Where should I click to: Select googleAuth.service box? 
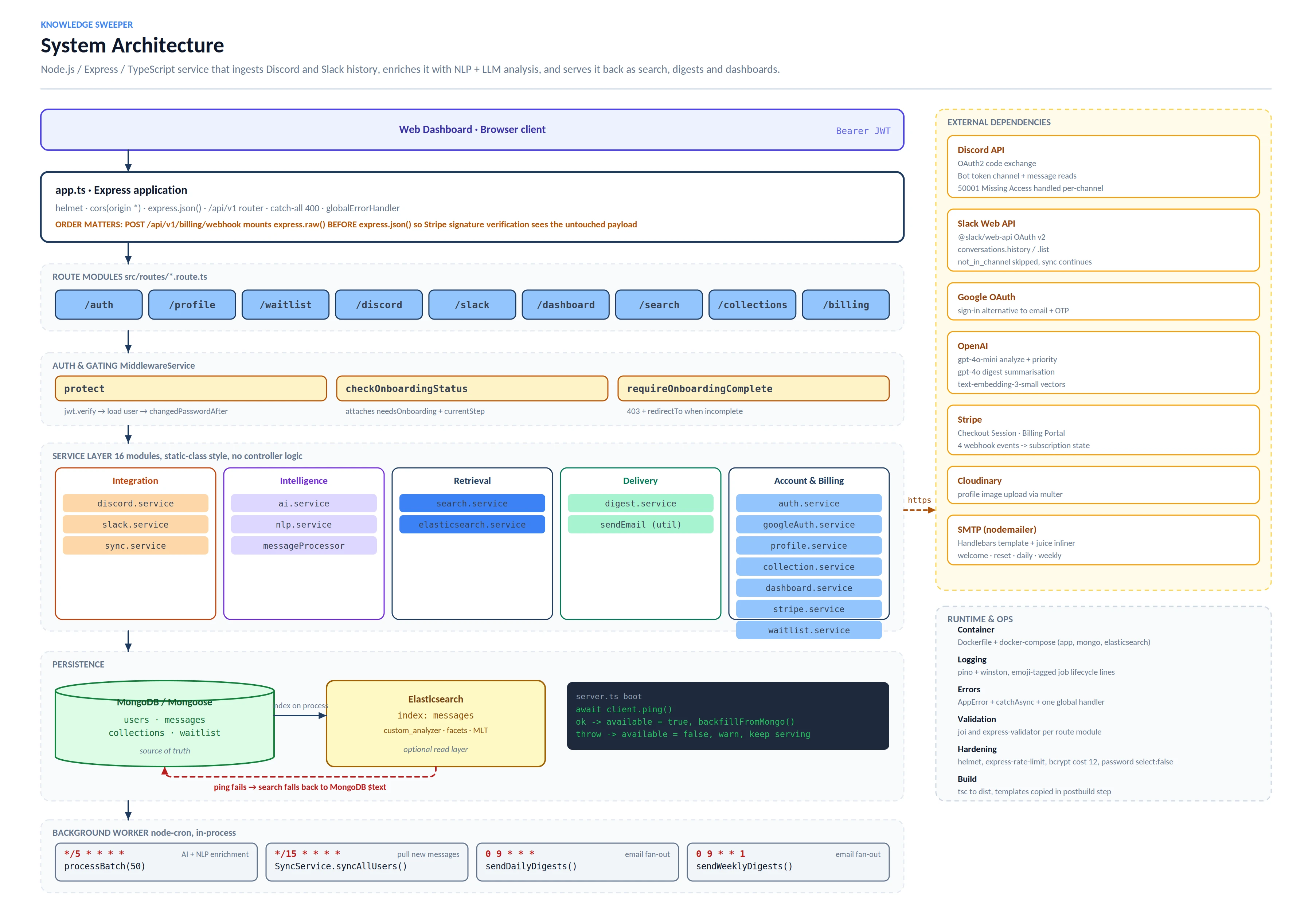tap(809, 525)
